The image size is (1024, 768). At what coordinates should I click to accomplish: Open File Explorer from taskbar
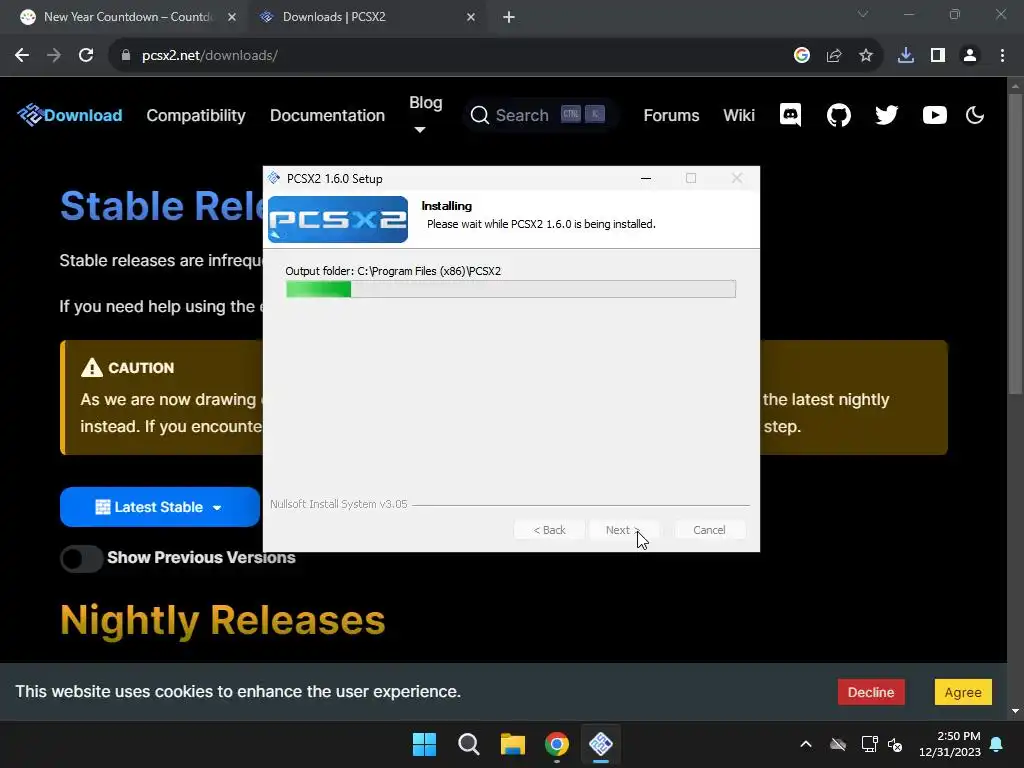pos(513,744)
